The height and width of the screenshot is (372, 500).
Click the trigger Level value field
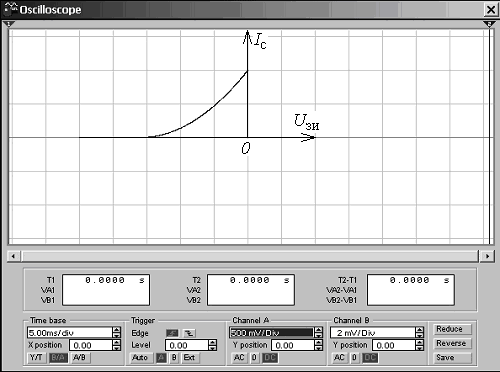tap(187, 345)
